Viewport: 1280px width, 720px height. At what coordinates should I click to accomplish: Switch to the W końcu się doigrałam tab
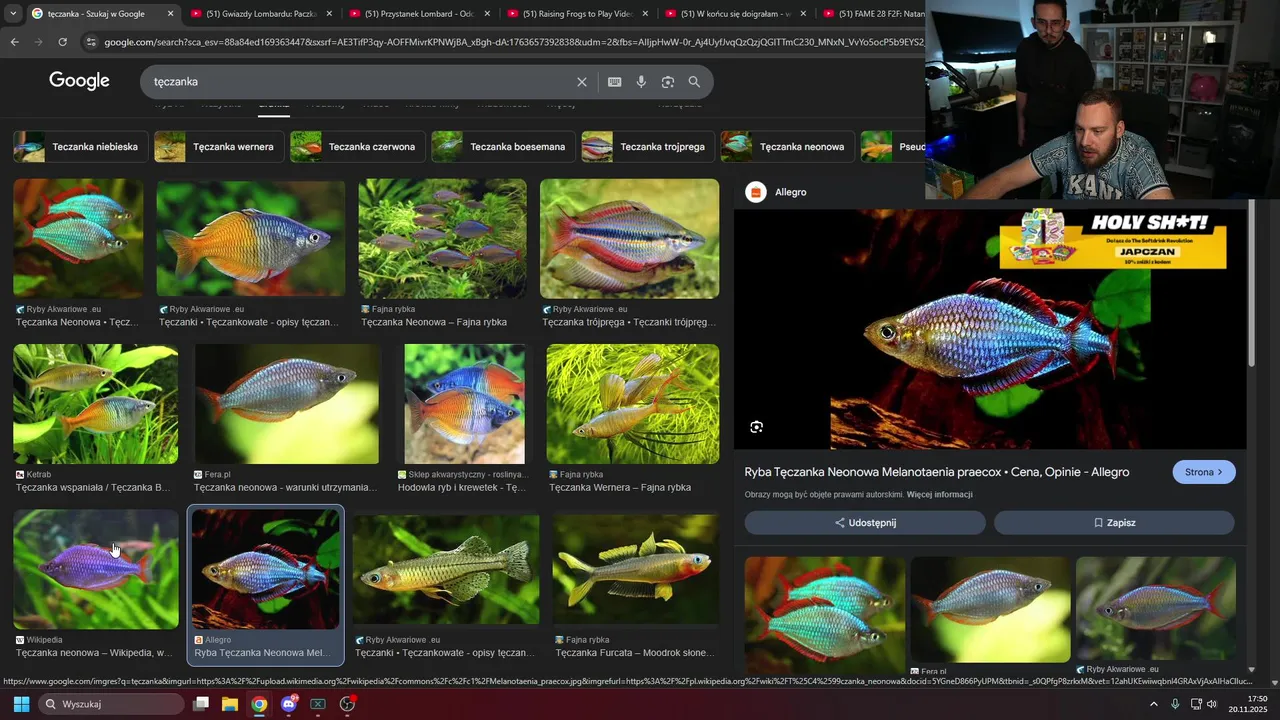[735, 14]
